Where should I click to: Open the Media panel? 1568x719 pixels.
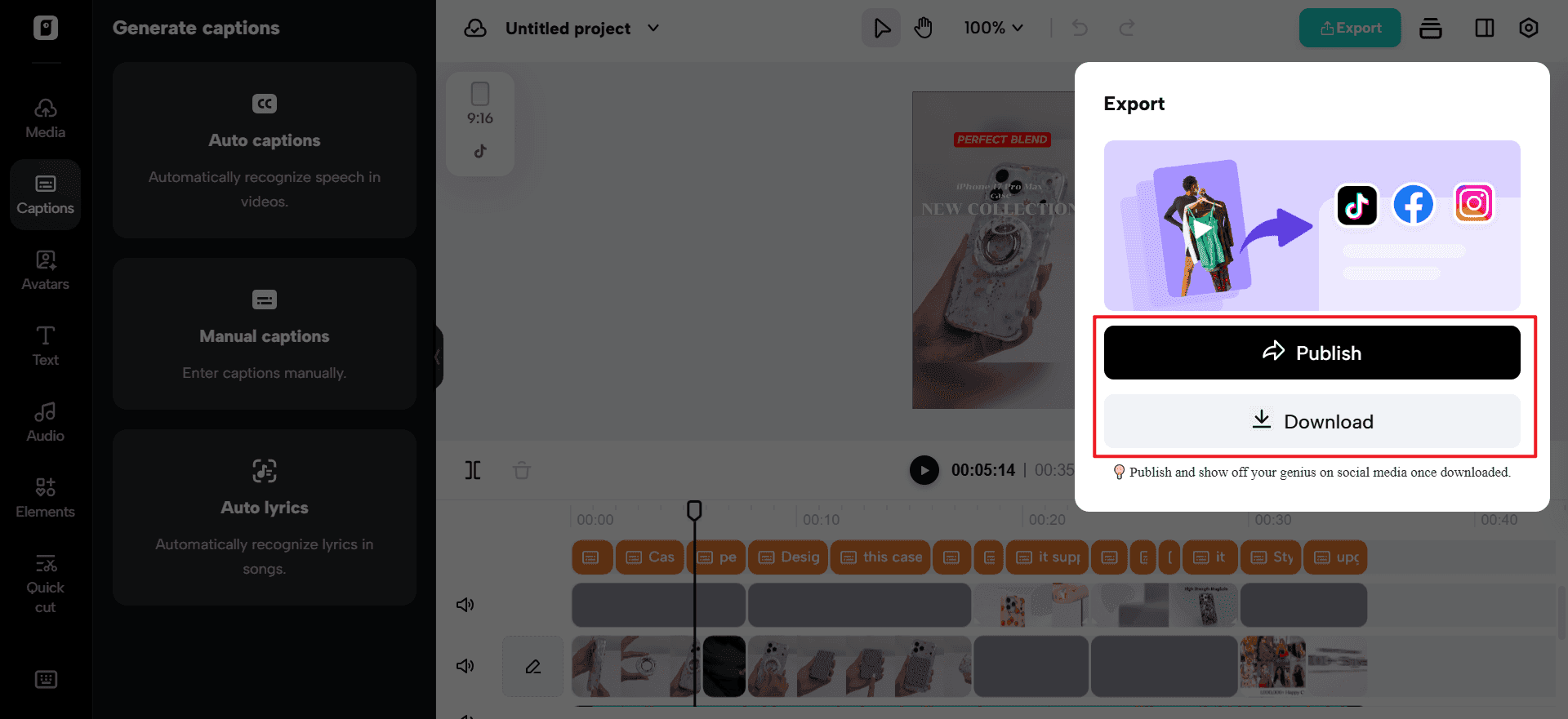click(x=45, y=119)
